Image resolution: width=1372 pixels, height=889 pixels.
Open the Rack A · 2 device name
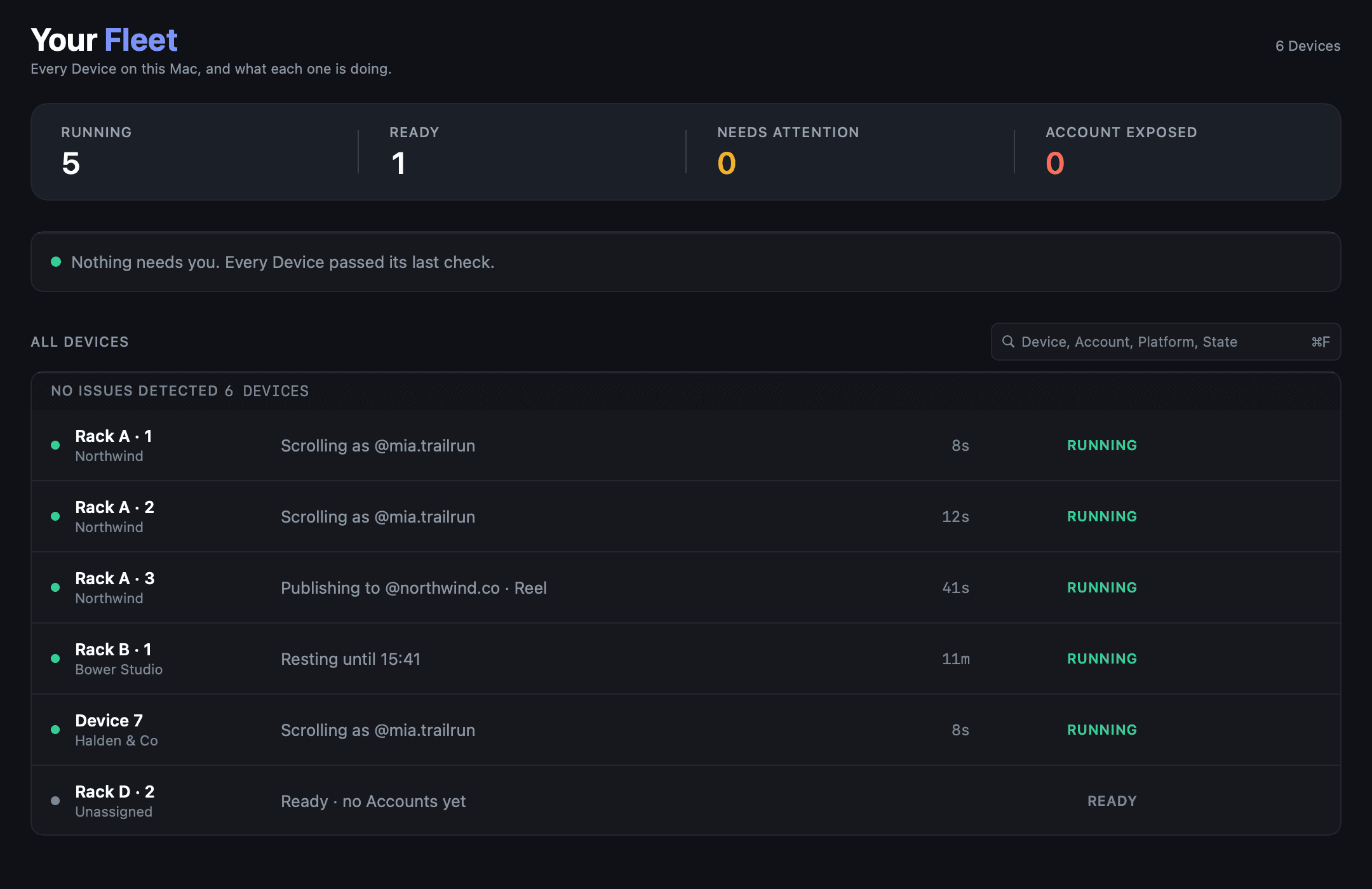point(115,507)
